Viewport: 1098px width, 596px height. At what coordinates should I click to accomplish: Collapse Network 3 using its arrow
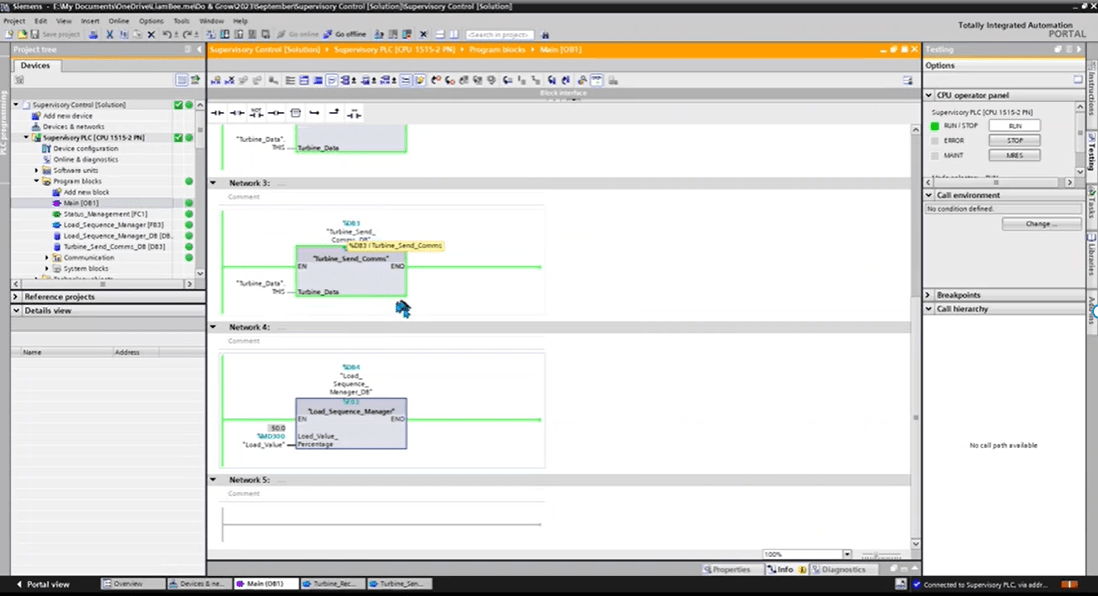click(x=214, y=183)
